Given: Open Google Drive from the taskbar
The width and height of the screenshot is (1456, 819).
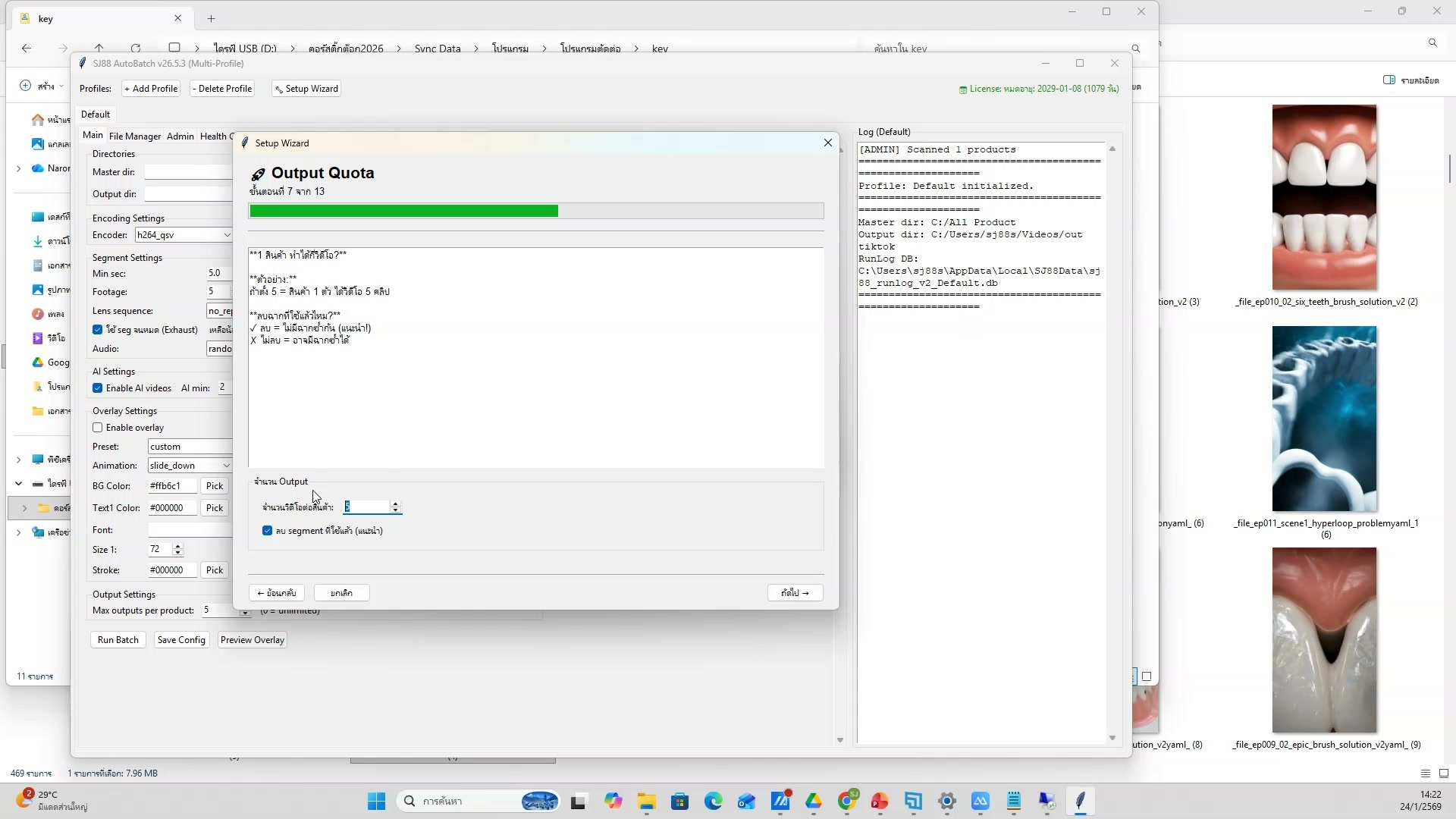Looking at the screenshot, I should pyautogui.click(x=814, y=802).
